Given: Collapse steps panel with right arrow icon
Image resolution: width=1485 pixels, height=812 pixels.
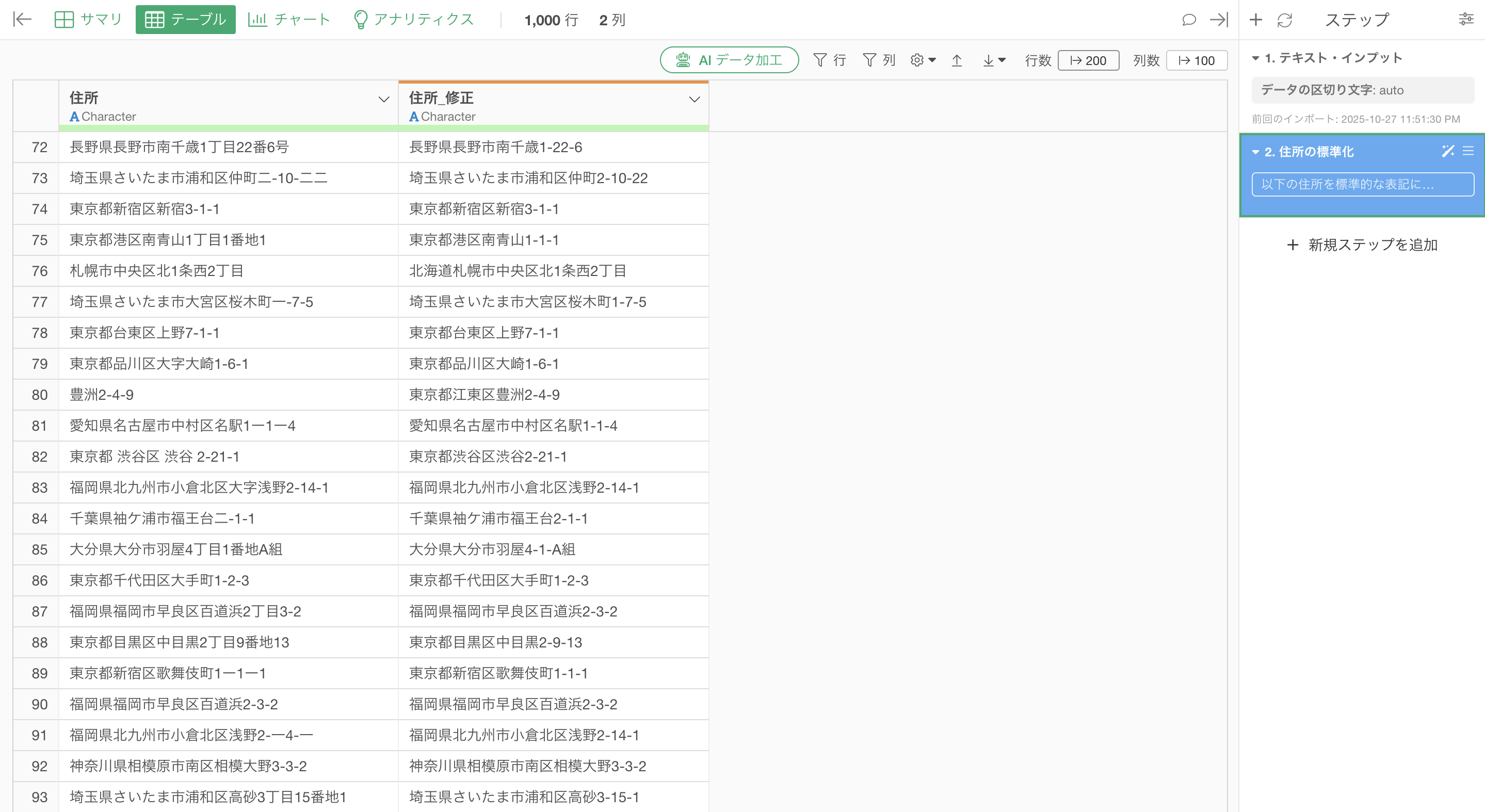Looking at the screenshot, I should (1219, 20).
